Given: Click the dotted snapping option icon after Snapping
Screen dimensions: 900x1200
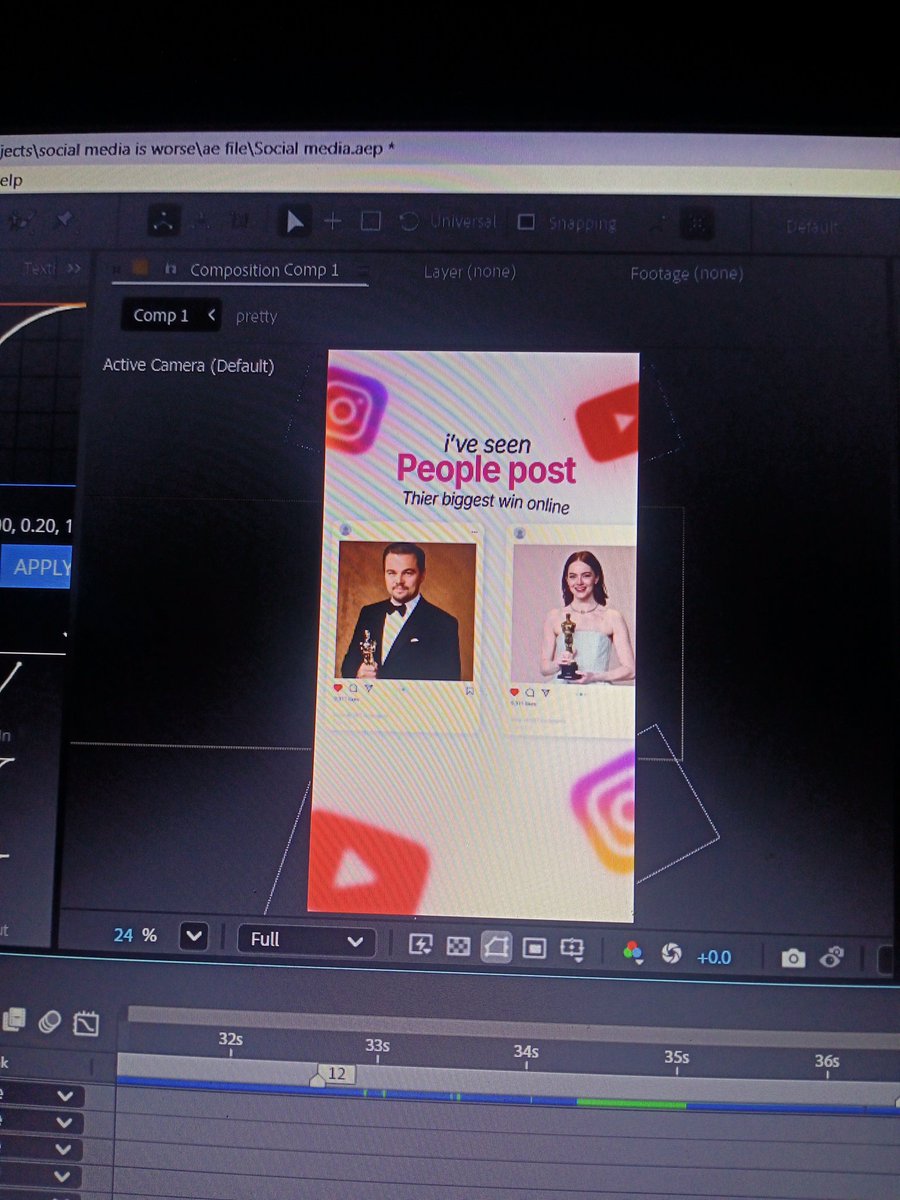Looking at the screenshot, I should click(x=698, y=225).
